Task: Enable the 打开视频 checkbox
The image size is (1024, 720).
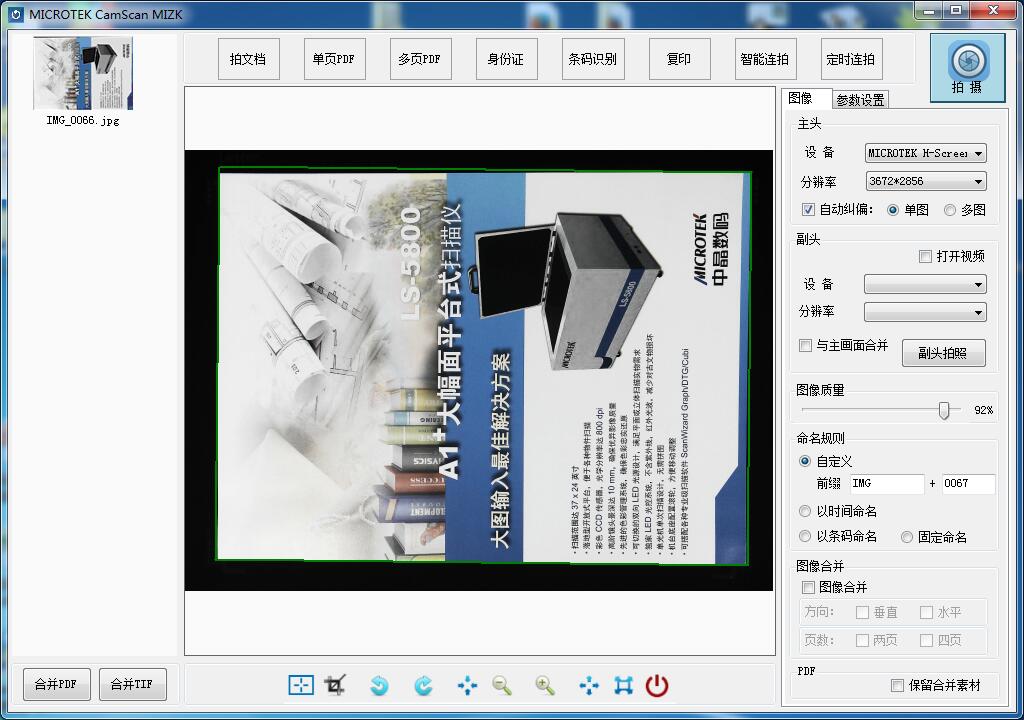Action: click(x=925, y=256)
